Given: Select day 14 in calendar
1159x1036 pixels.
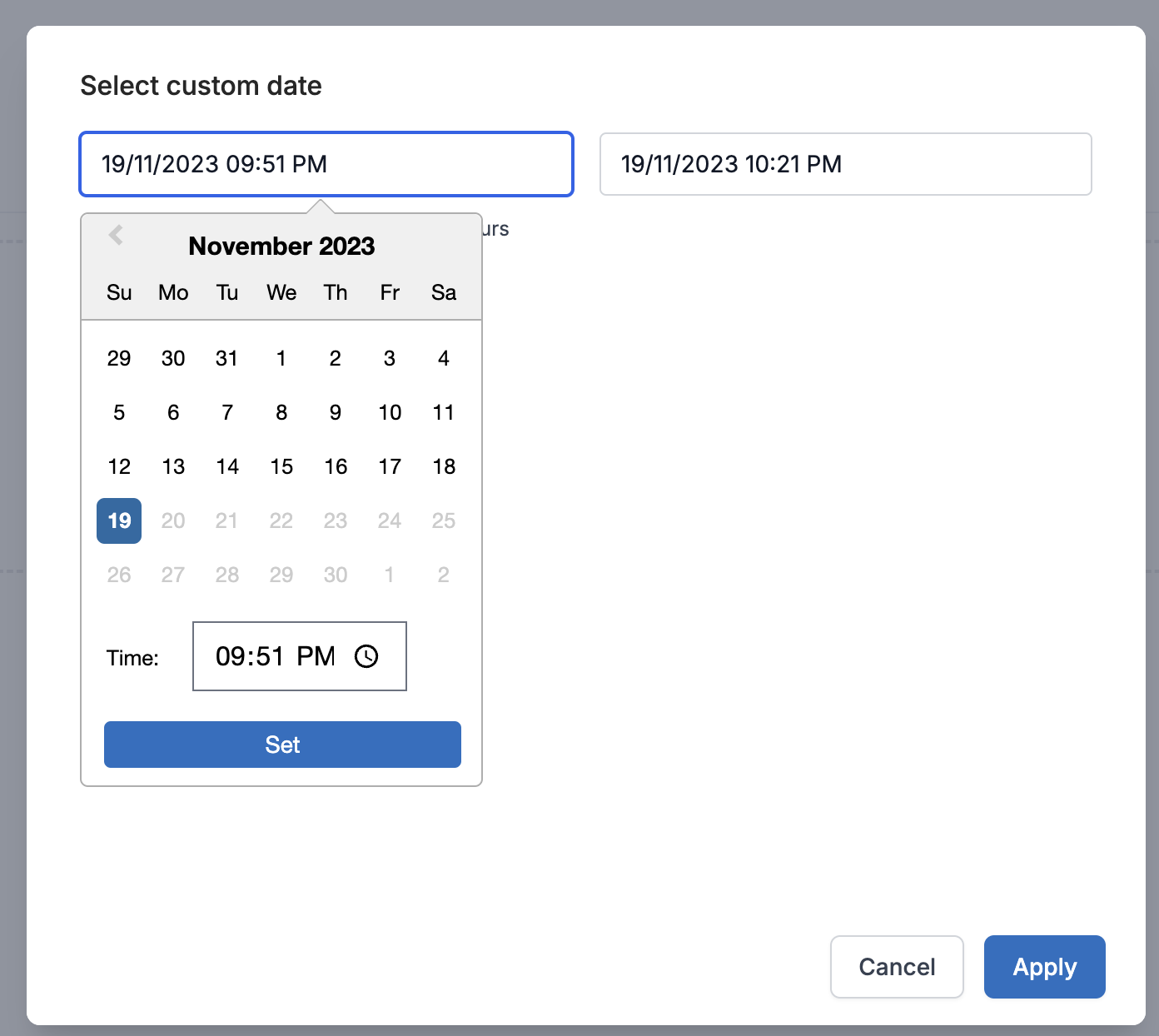Looking at the screenshot, I should 227,466.
